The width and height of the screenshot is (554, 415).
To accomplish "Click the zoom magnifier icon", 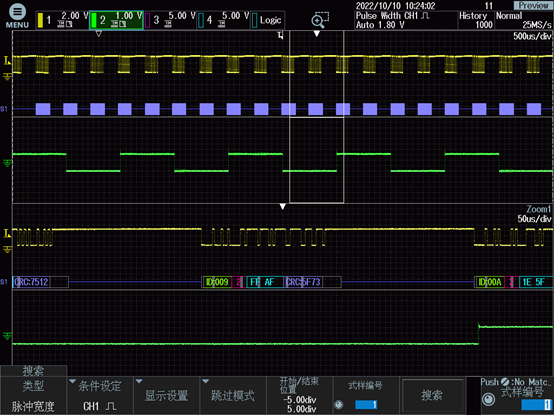I will point(320,20).
